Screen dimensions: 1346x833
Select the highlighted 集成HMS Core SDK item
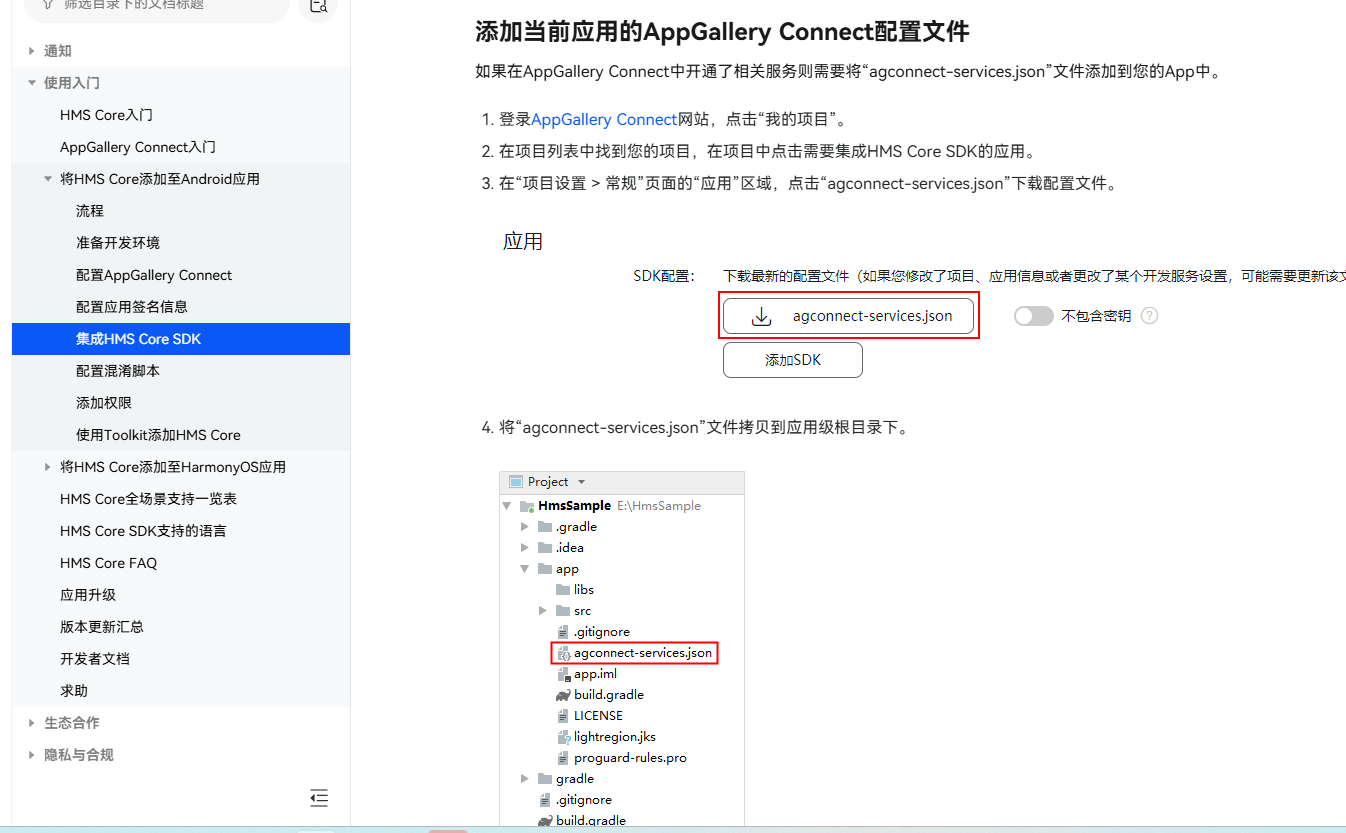pos(181,339)
